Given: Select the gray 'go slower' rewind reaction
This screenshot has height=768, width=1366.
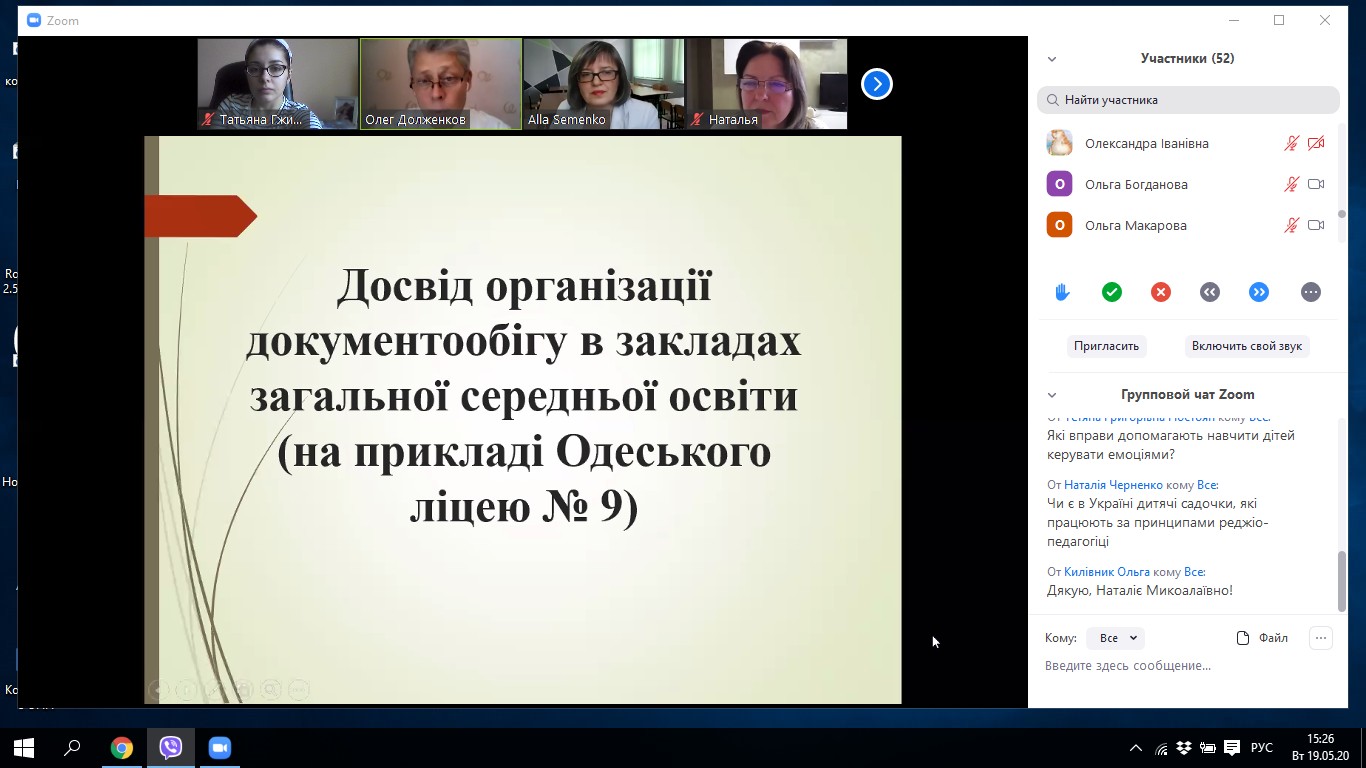Looking at the screenshot, I should (1210, 292).
